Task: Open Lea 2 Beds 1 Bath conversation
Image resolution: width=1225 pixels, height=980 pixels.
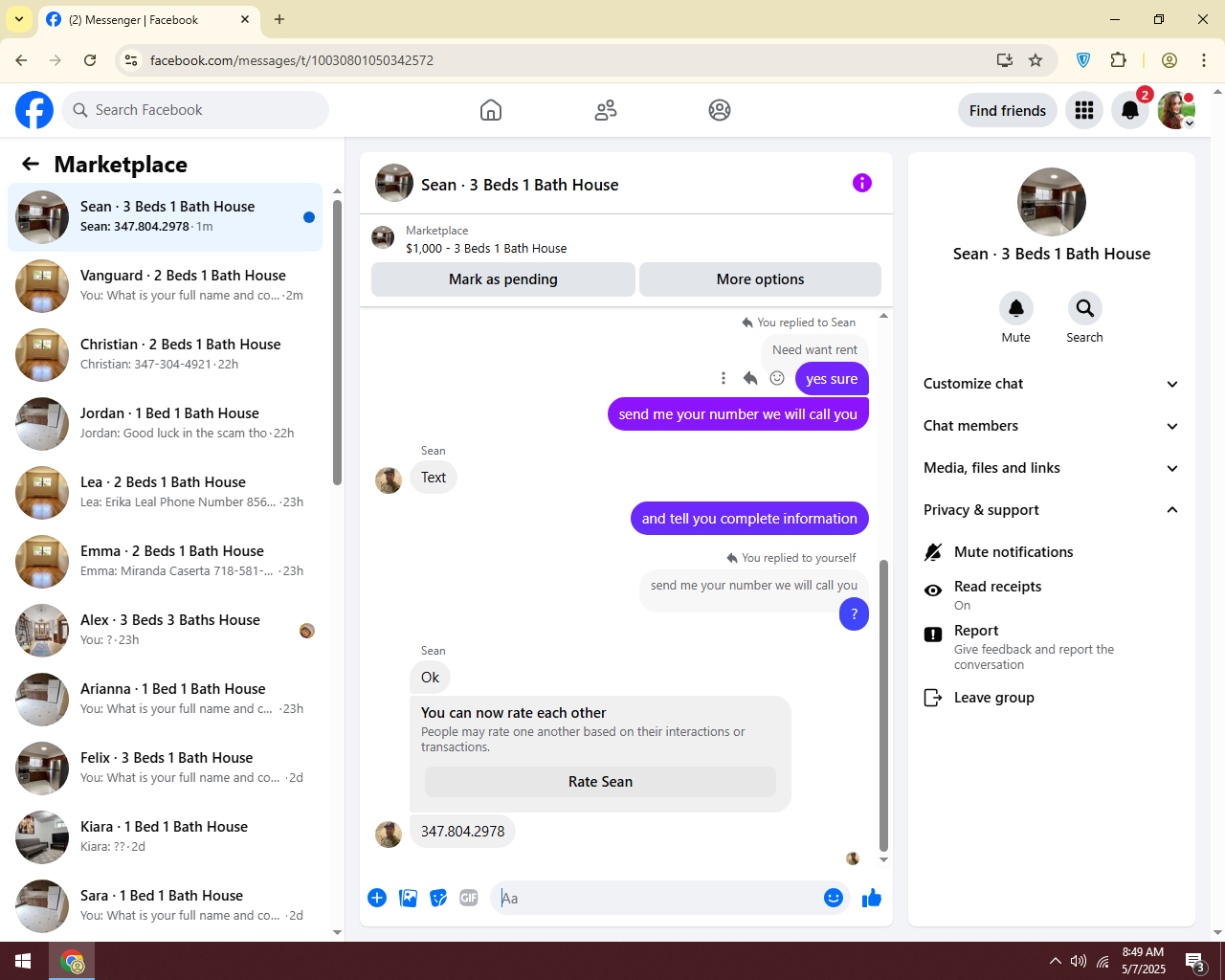Action: [x=165, y=493]
